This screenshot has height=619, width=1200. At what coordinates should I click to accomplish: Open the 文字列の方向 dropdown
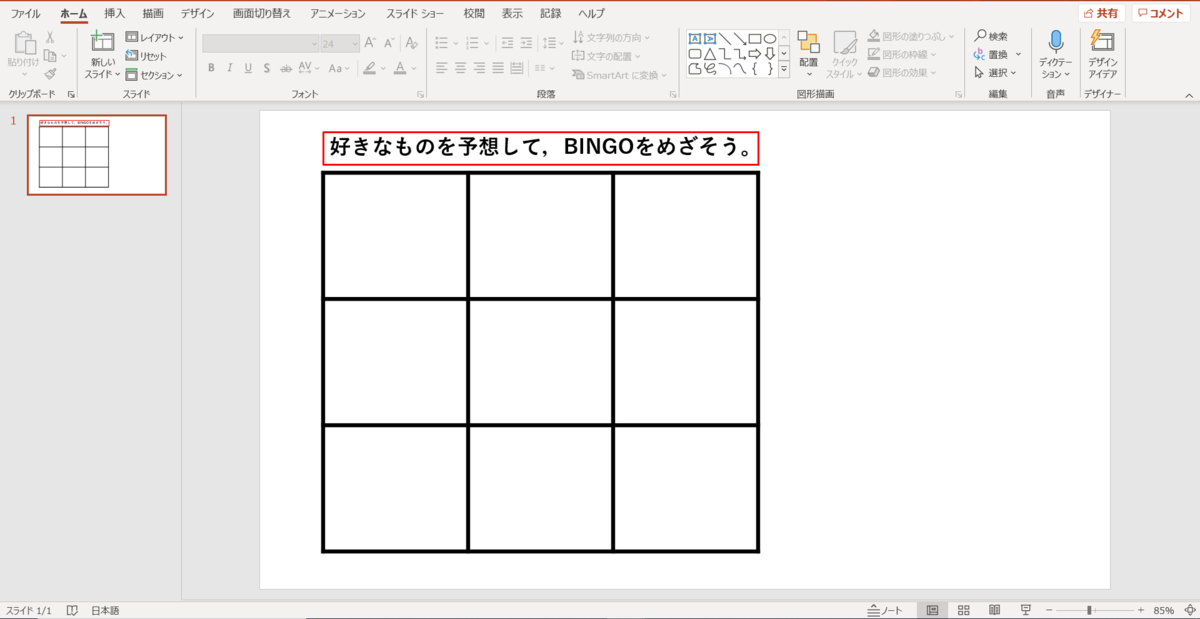[x=611, y=37]
